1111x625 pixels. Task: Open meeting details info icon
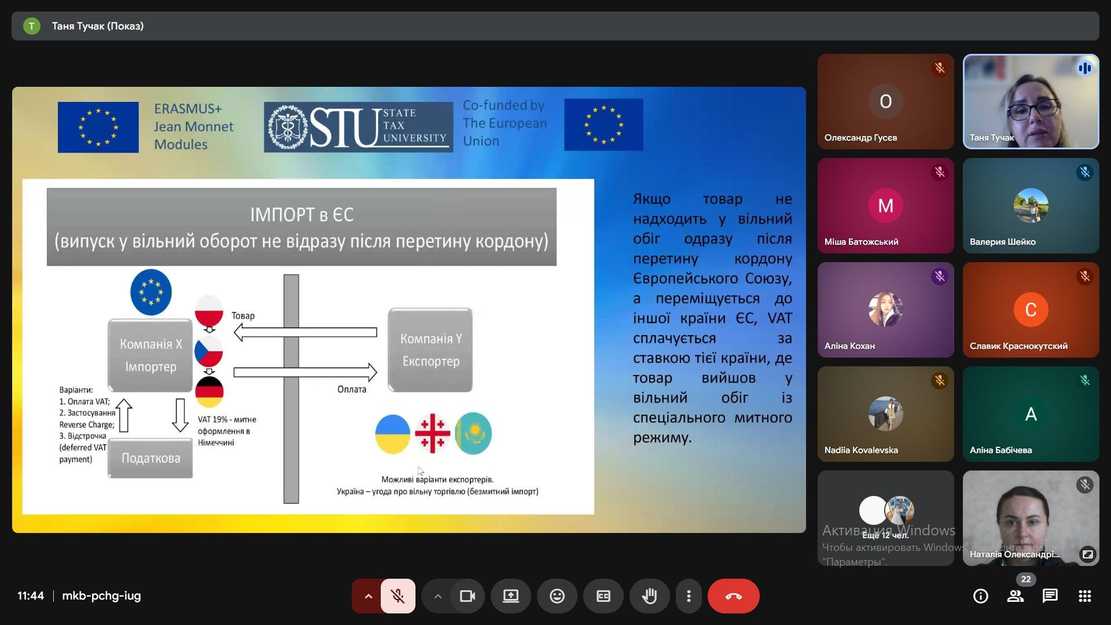point(981,596)
